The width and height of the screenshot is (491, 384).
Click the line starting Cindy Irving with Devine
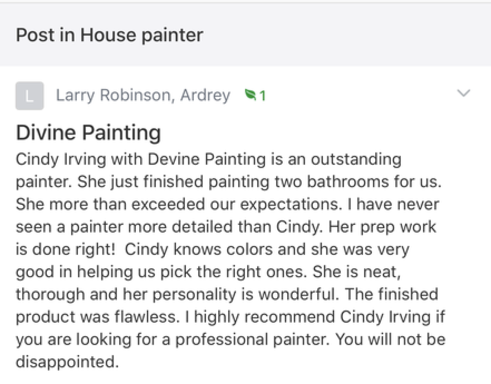tap(209, 159)
